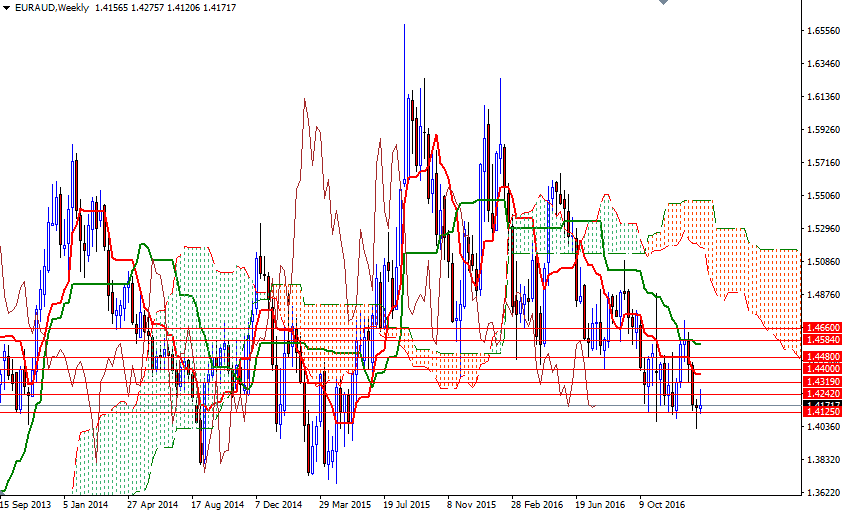Click the 29 Mar 2015 date label
842x512 pixels.
tap(345, 504)
